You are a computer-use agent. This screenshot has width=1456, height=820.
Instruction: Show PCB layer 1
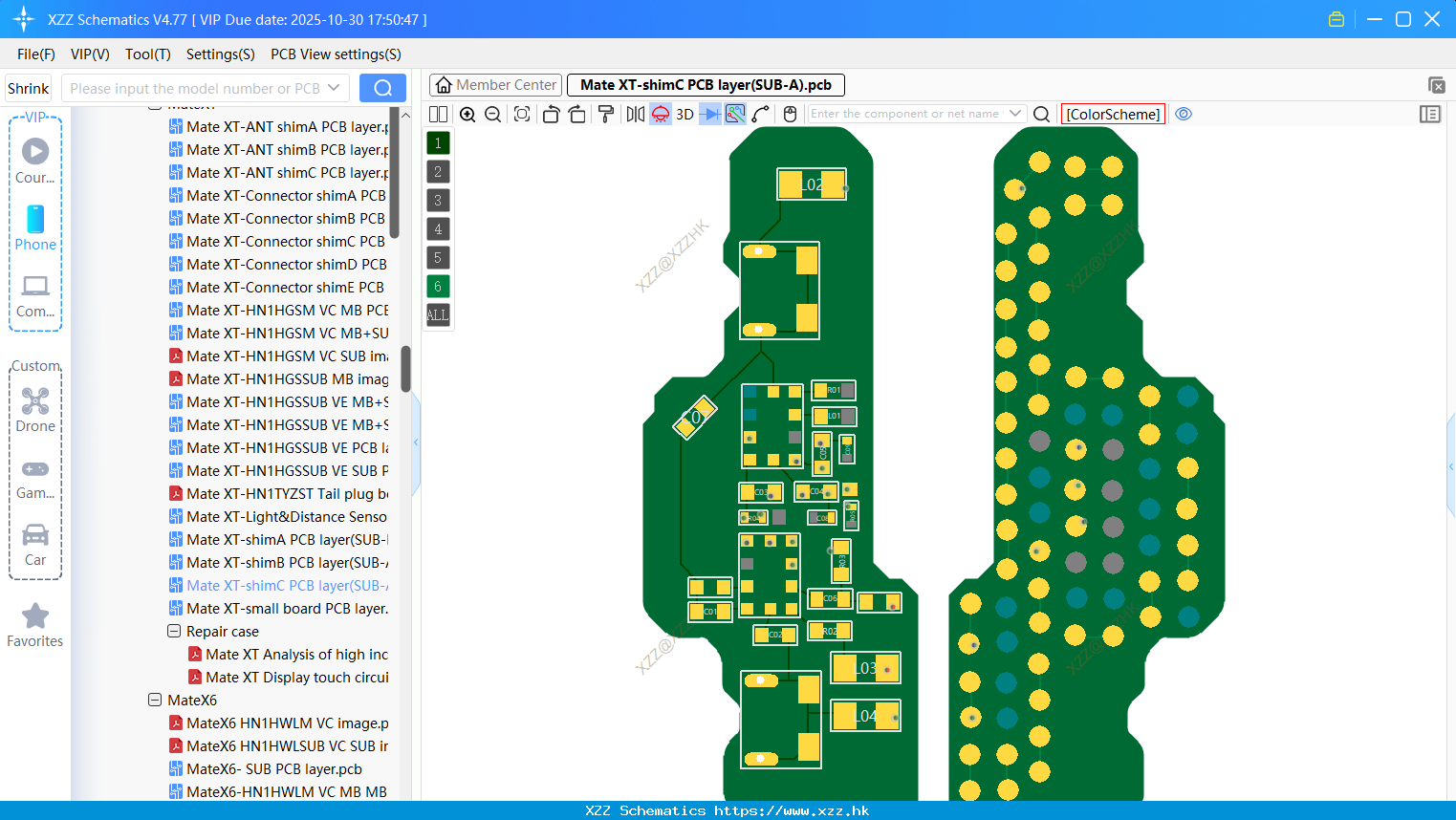point(438,143)
